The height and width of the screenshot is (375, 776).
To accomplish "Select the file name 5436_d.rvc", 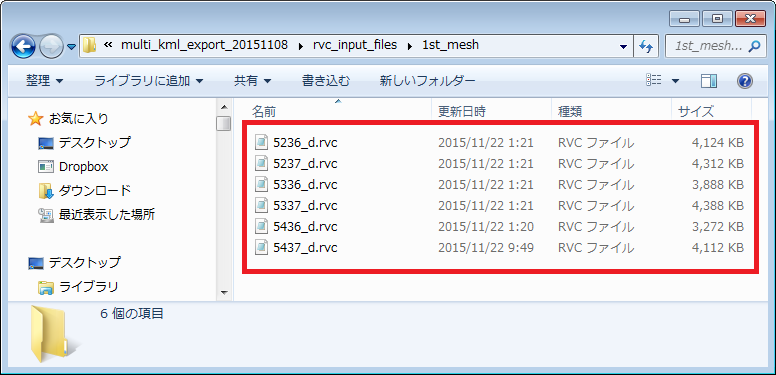I will tap(305, 227).
